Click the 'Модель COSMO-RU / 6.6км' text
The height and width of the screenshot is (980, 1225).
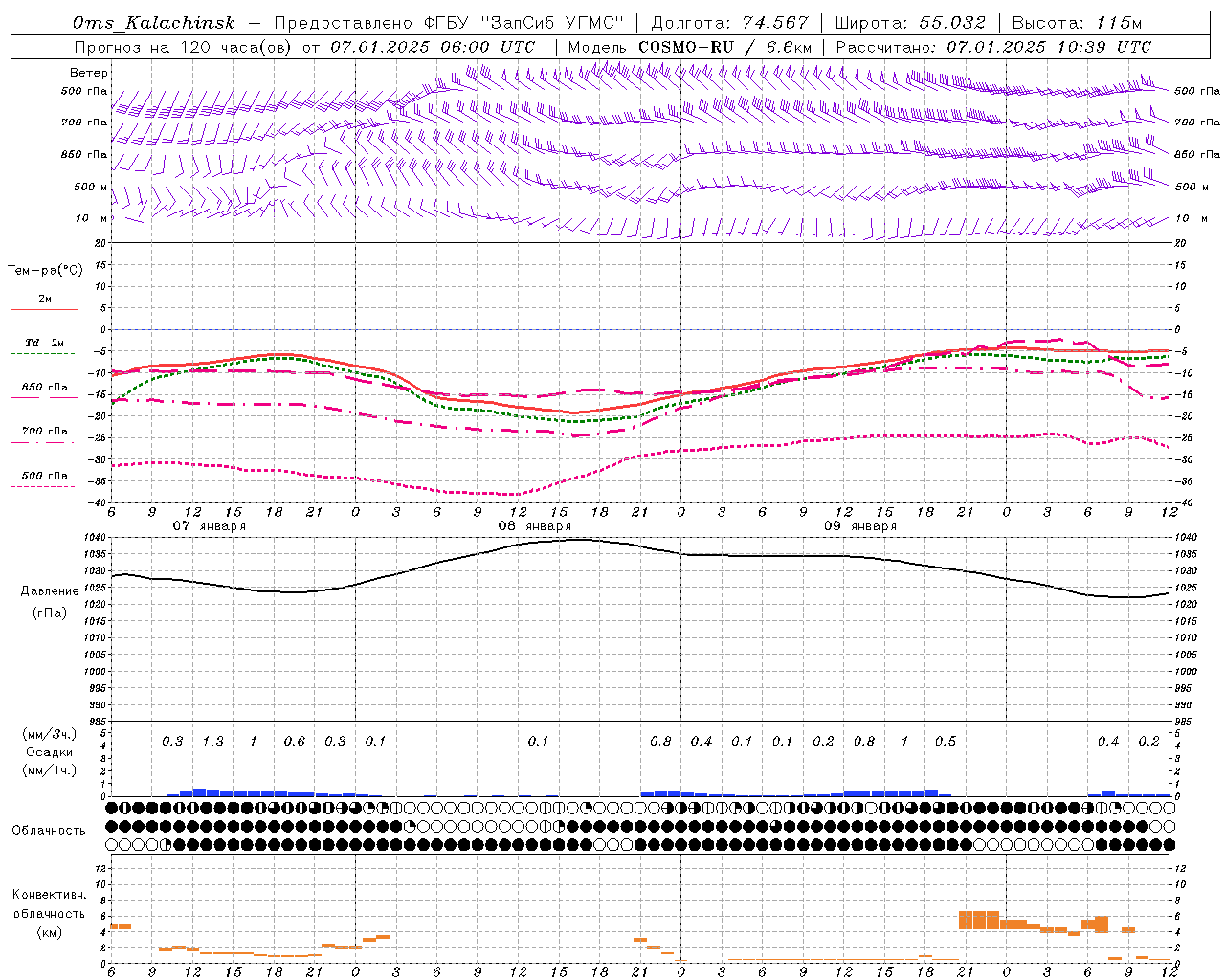click(689, 47)
